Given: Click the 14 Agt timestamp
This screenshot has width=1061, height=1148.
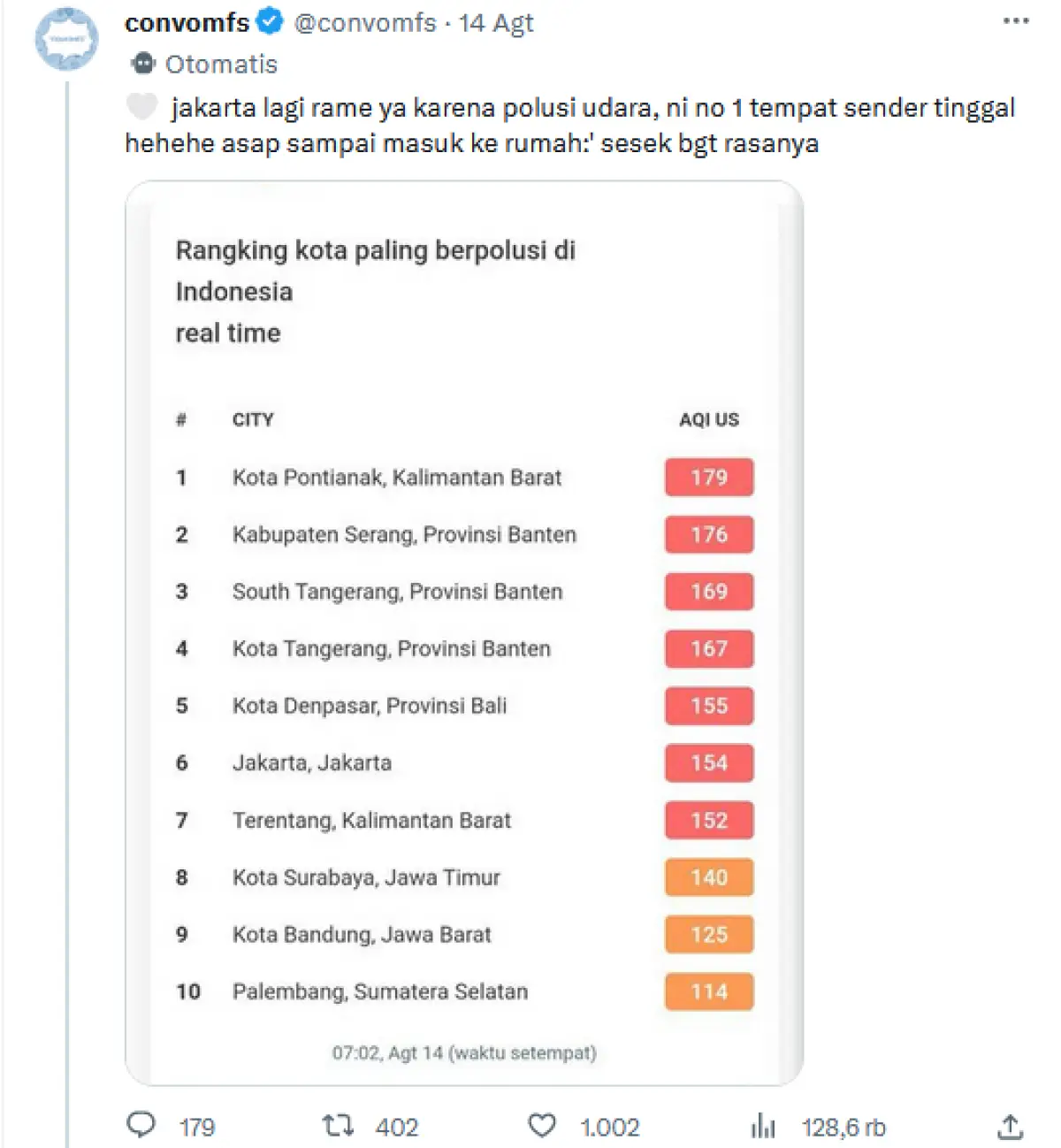Looking at the screenshot, I should [x=495, y=22].
